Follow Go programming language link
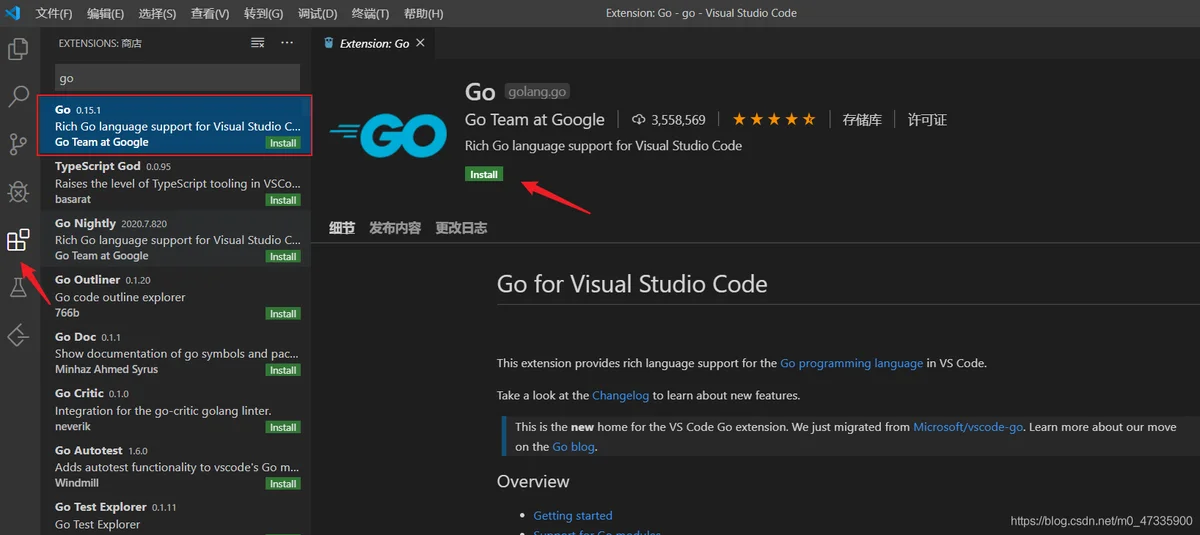The height and width of the screenshot is (535, 1200). 852,363
